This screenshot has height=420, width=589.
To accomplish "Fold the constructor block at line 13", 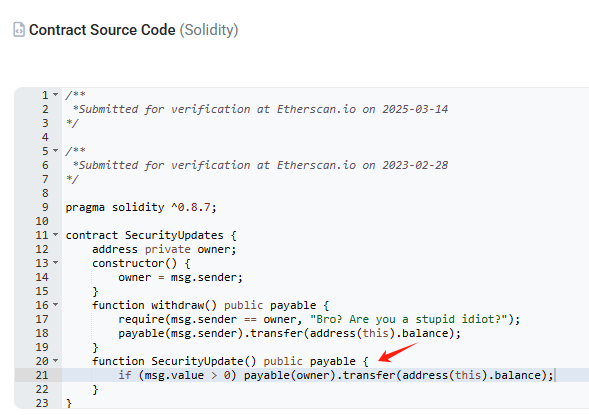I will [56, 263].
